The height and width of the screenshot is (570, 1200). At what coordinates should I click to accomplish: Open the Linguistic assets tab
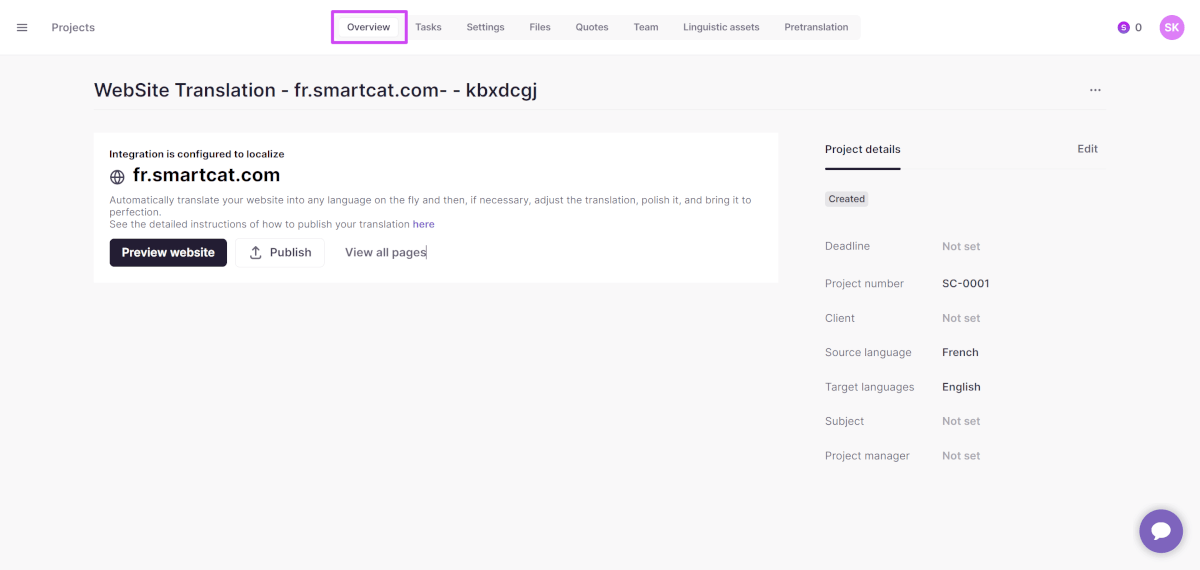721,27
